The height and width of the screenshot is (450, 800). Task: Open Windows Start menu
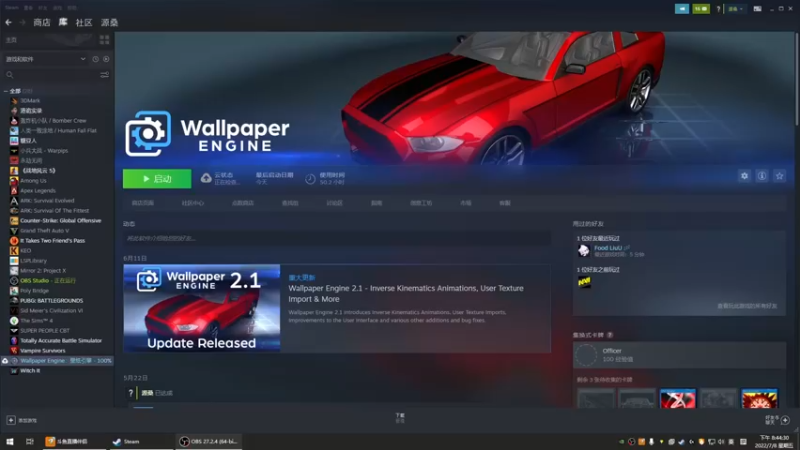(10, 441)
